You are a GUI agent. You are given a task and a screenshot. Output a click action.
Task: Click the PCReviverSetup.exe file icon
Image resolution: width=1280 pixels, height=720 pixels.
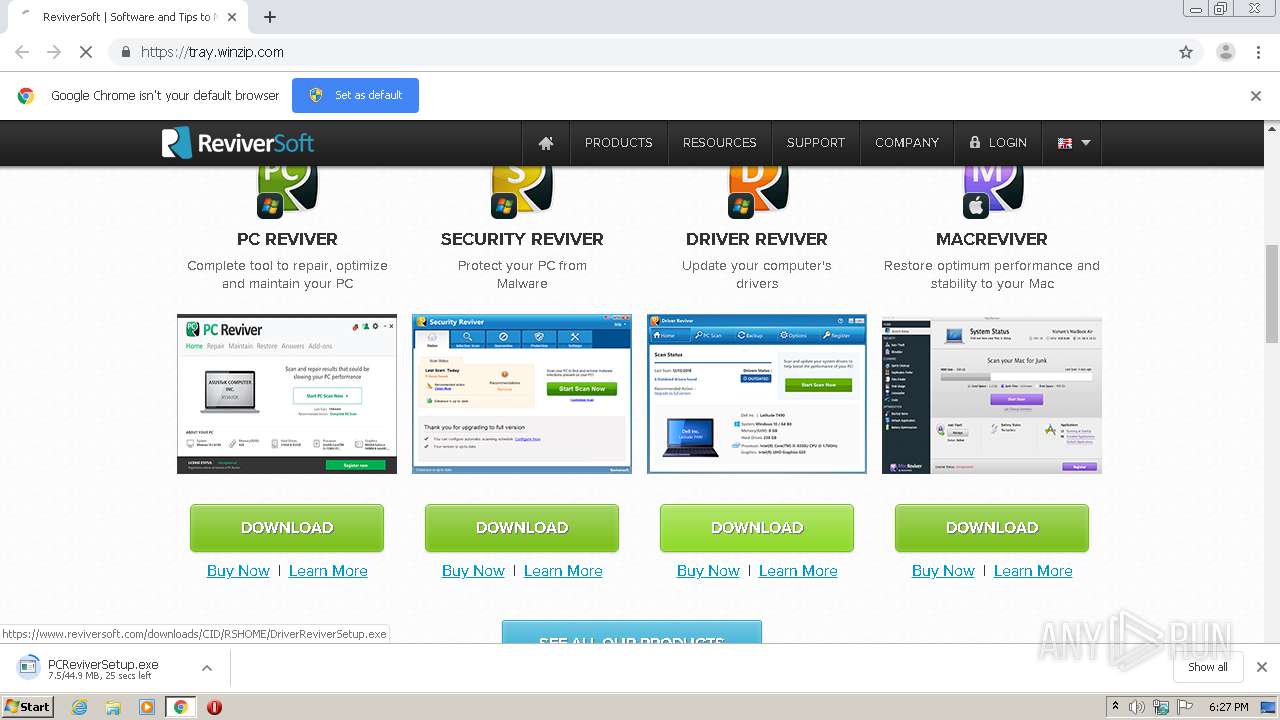(29, 667)
